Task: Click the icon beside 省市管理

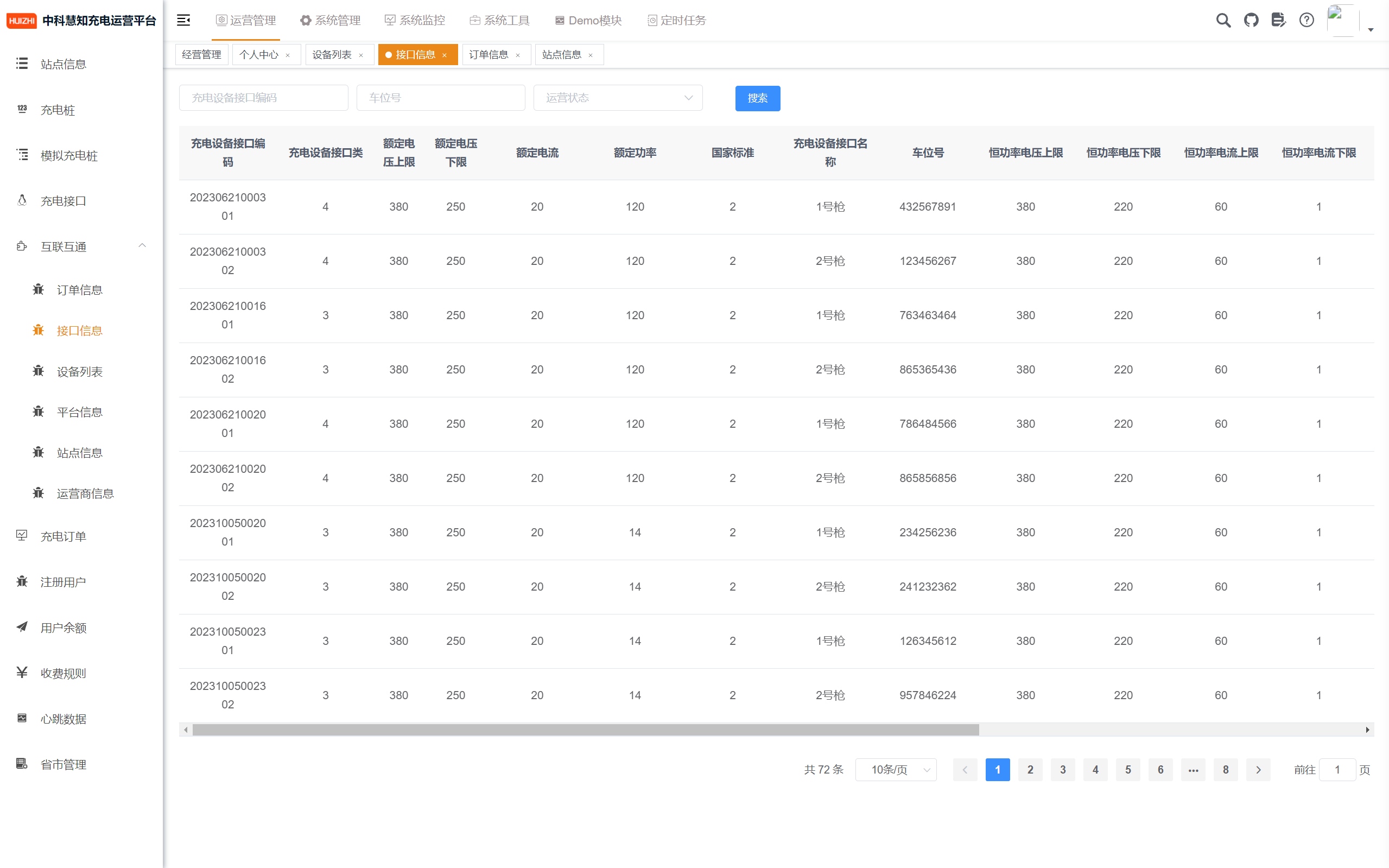Action: 22,764
